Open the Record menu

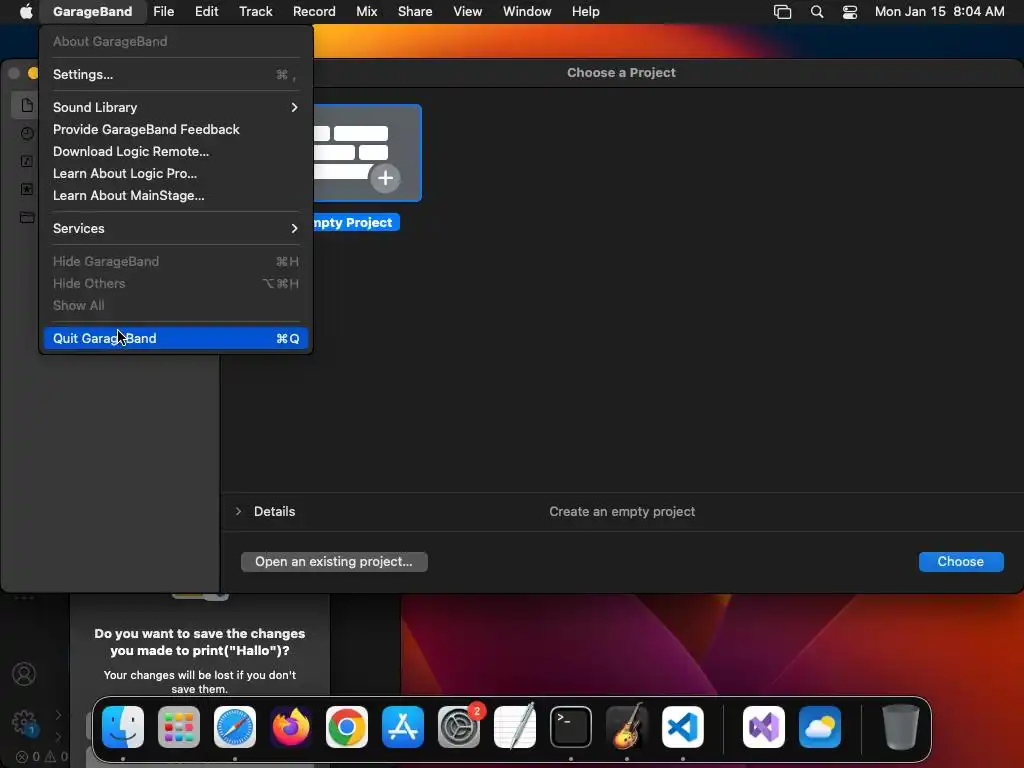click(x=314, y=12)
